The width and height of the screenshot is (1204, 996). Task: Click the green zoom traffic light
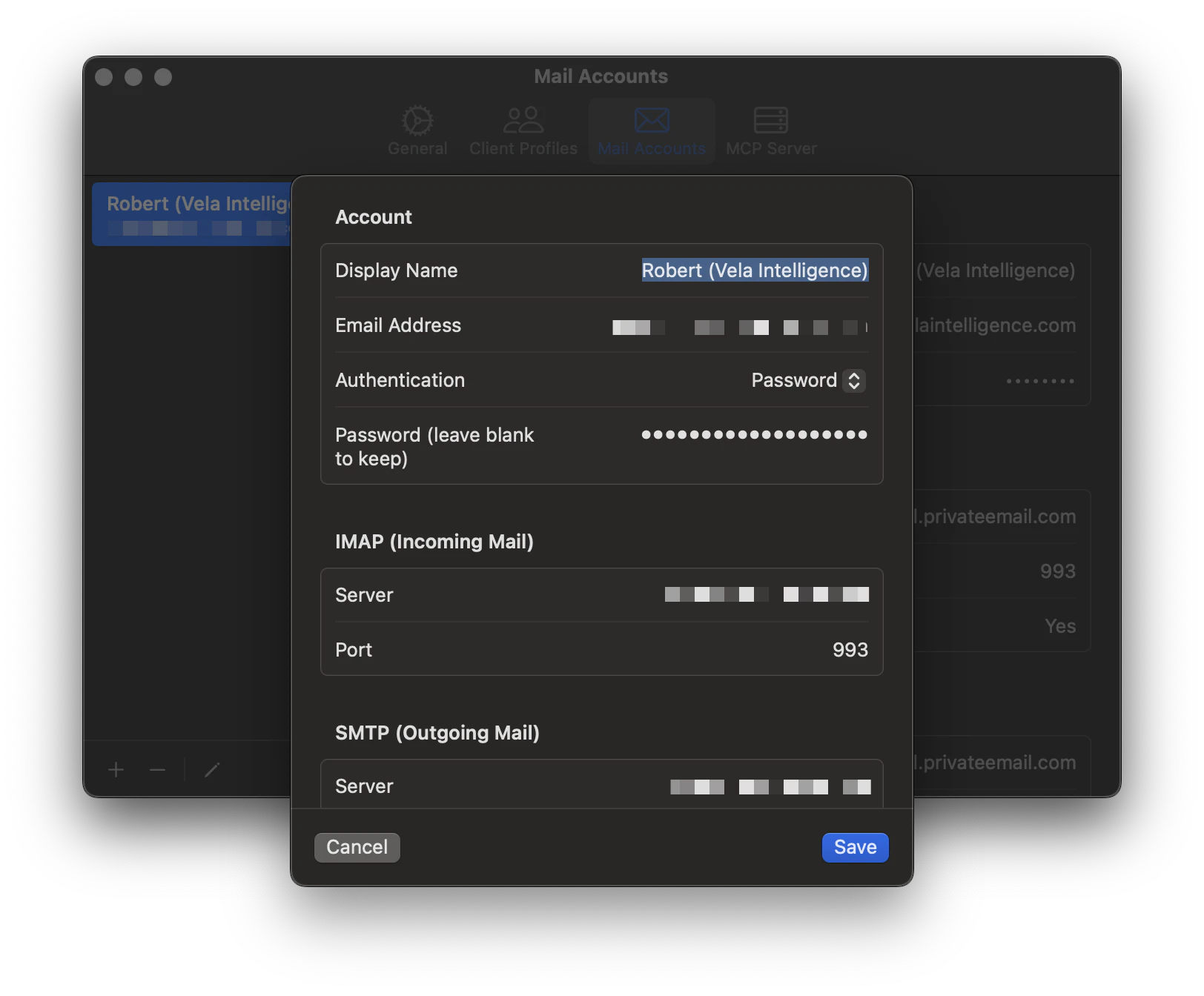(x=163, y=76)
